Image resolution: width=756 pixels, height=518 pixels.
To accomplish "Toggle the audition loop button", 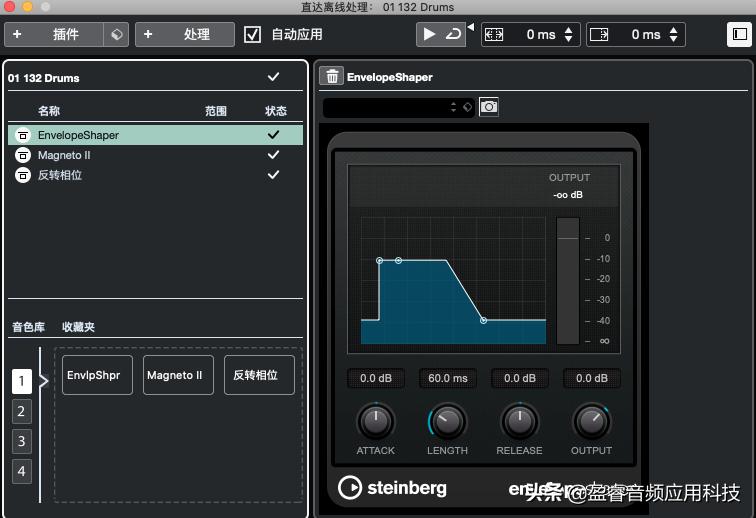I will [453, 34].
